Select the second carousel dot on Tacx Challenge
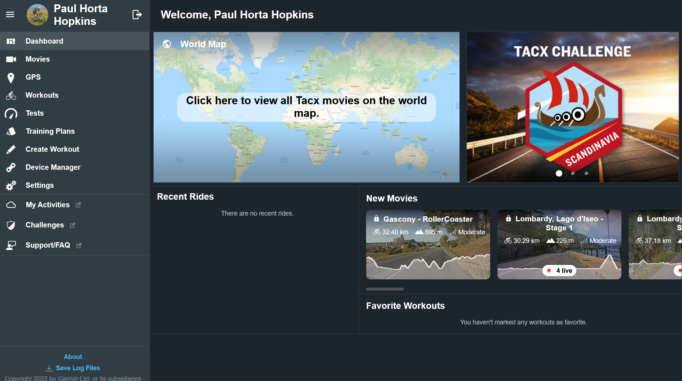The width and height of the screenshot is (682, 381). (x=573, y=173)
